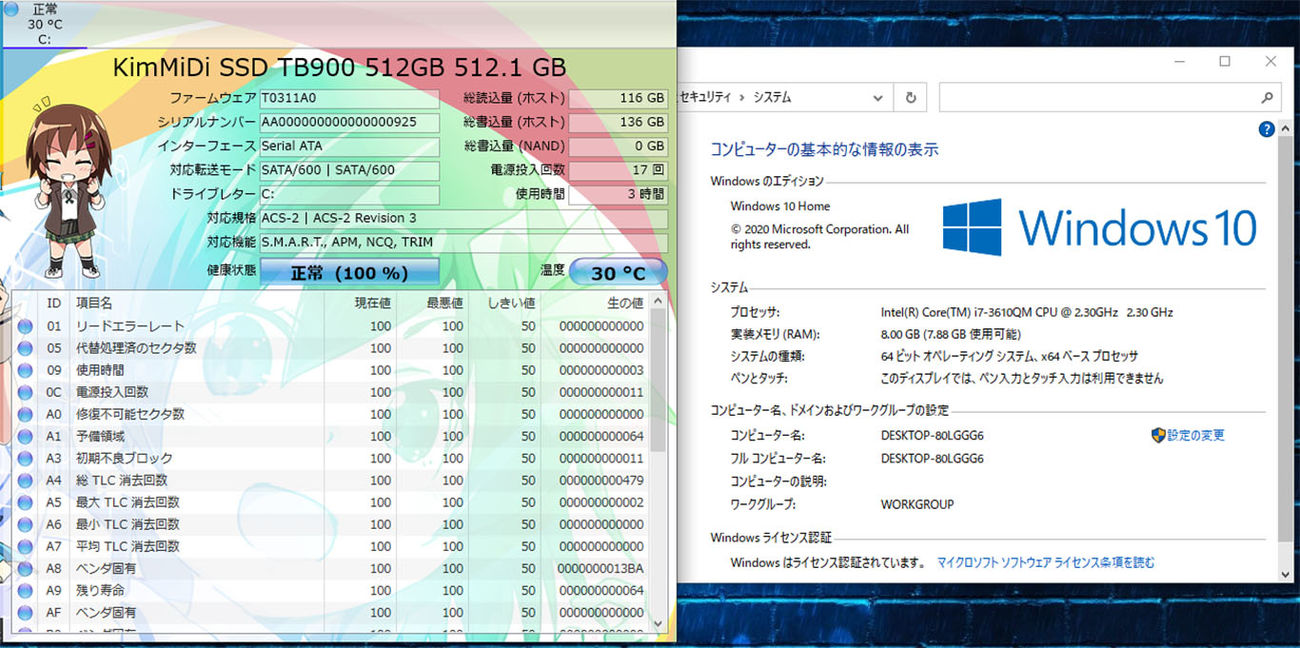The width and height of the screenshot is (1300, 648).
Task: Click the computer name DESKTOP-80LGGG6 beside コンピューター名
Action: 932,436
